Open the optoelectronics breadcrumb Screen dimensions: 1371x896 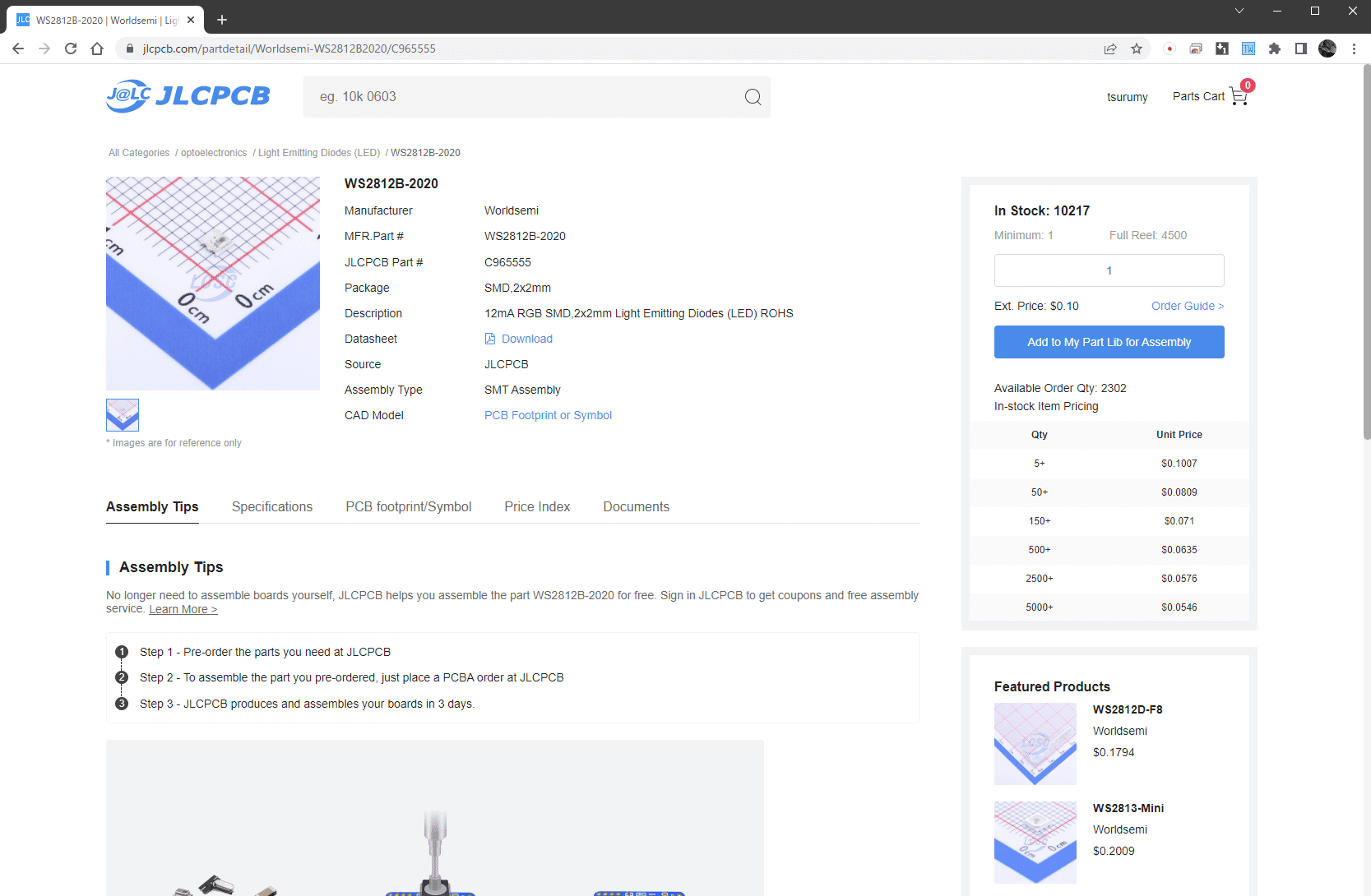(x=214, y=153)
